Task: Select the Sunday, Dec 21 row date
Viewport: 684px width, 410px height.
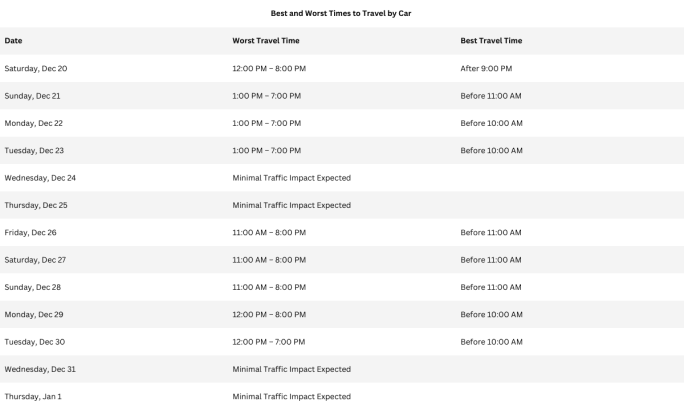Action: 32,96
